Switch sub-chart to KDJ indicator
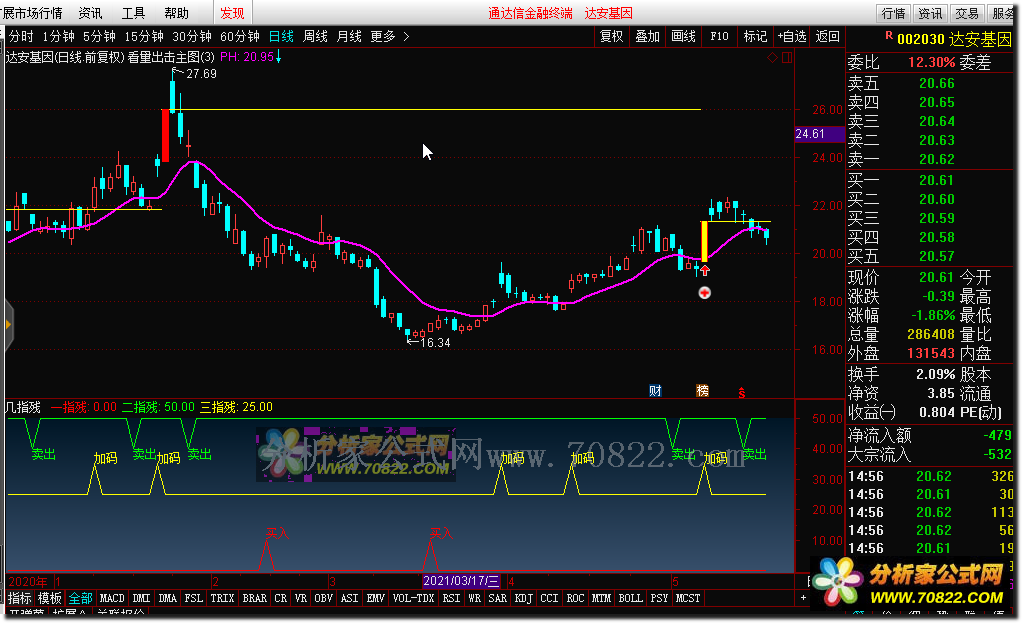The width and height of the screenshot is (1023, 623). click(523, 598)
